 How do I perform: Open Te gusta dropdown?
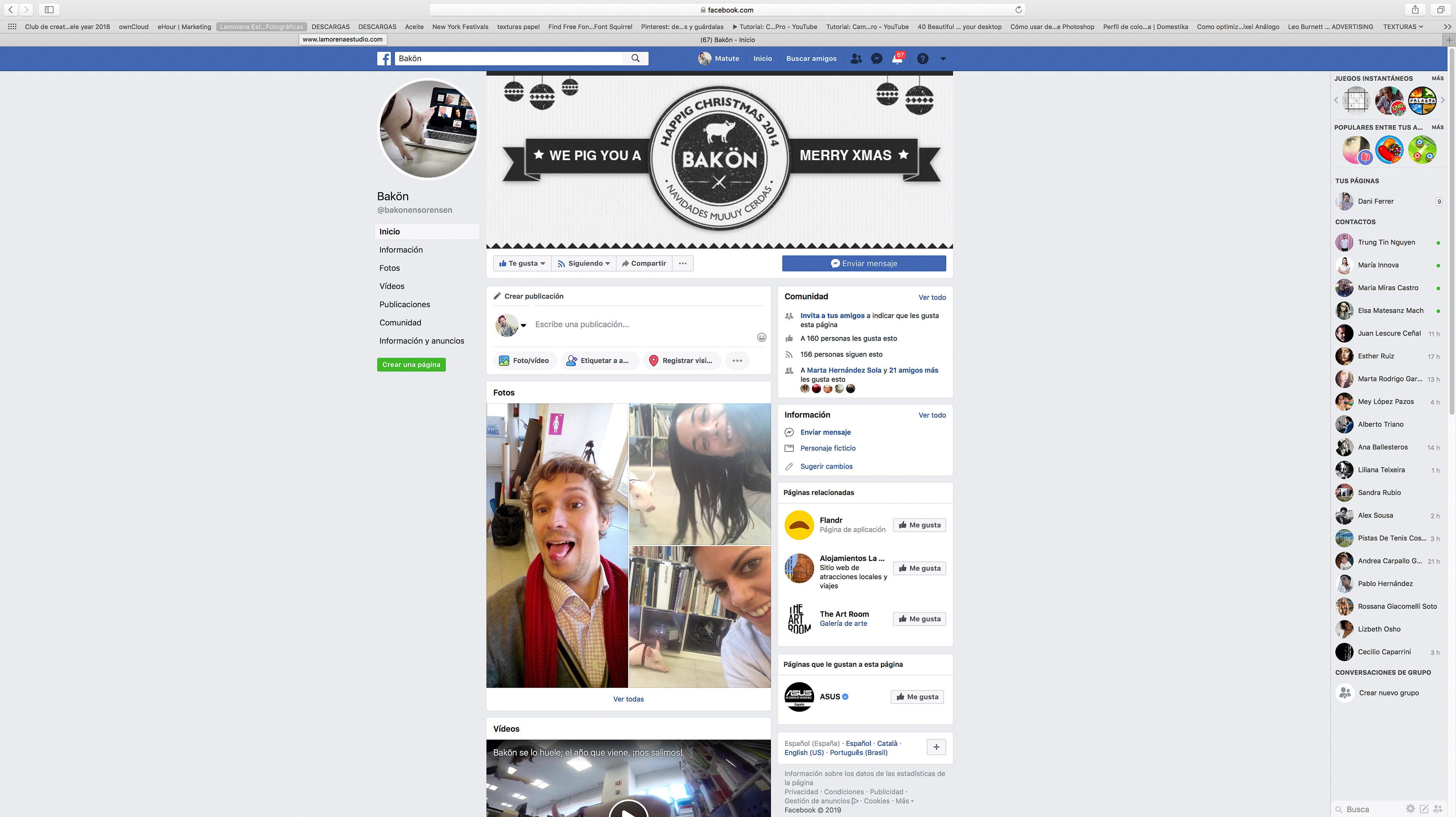click(522, 263)
